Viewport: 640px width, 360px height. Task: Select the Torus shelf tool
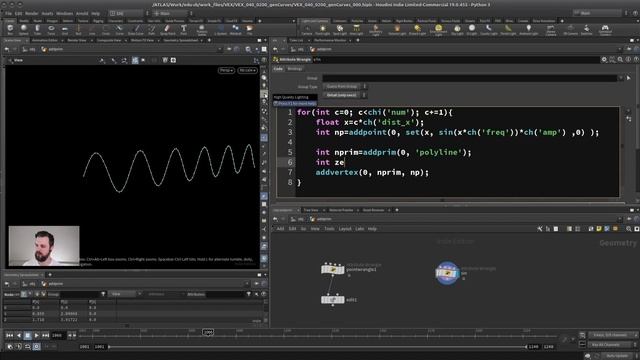tap(51, 29)
